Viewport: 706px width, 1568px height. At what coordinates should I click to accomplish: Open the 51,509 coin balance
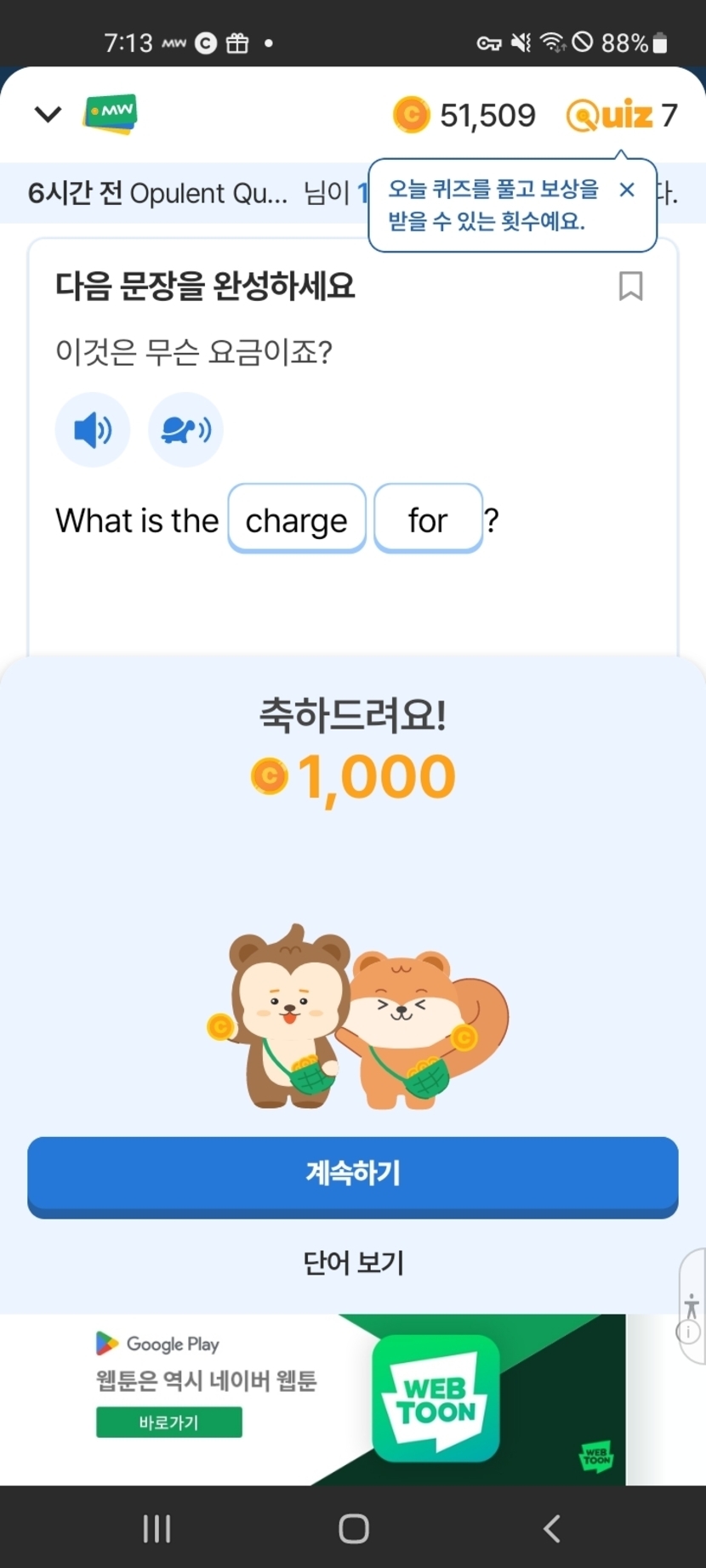pyautogui.click(x=465, y=115)
